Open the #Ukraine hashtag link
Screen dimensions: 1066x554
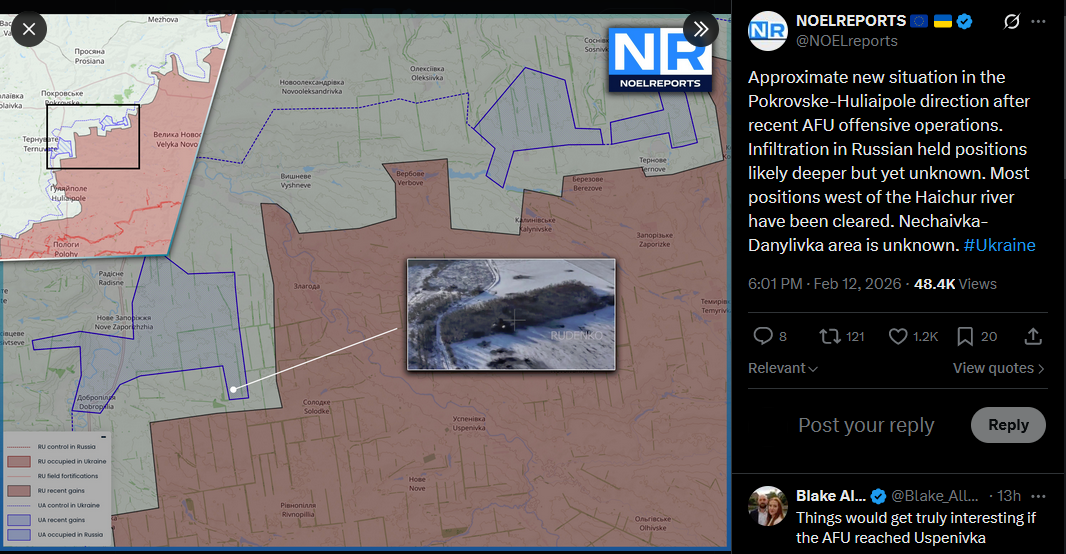999,245
